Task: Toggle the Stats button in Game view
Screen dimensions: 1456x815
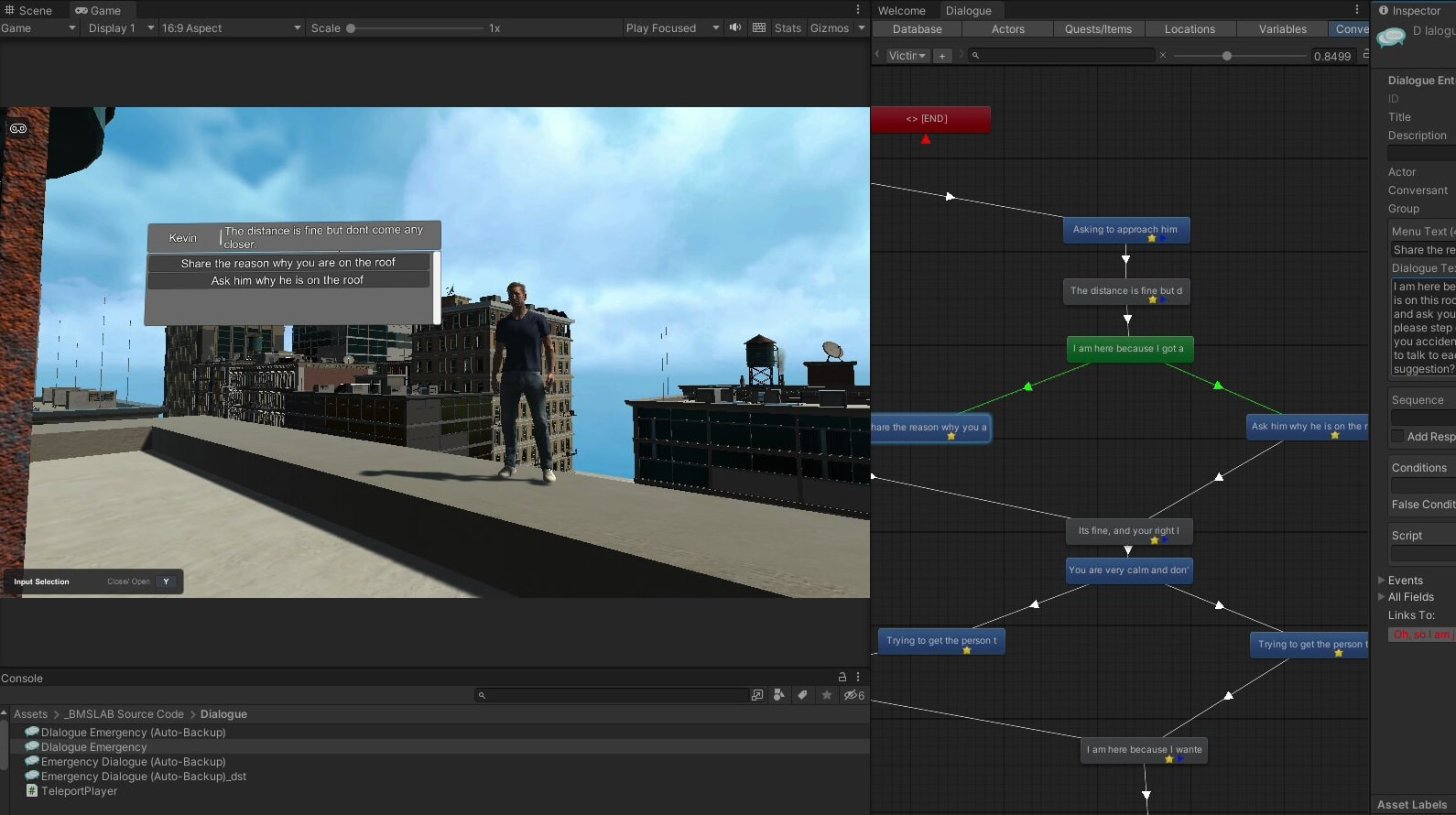Action: (788, 28)
